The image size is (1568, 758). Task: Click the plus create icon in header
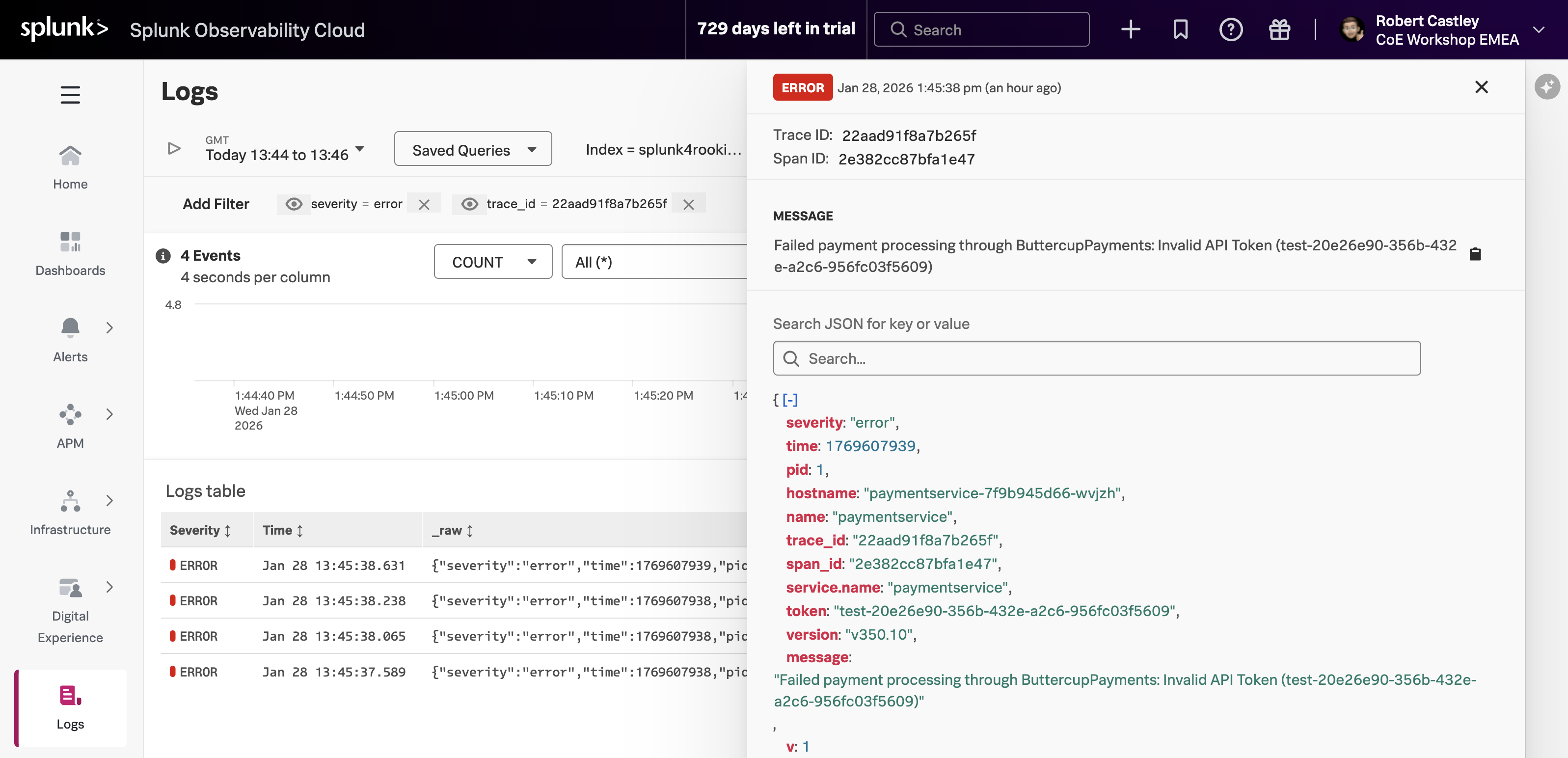(1131, 29)
